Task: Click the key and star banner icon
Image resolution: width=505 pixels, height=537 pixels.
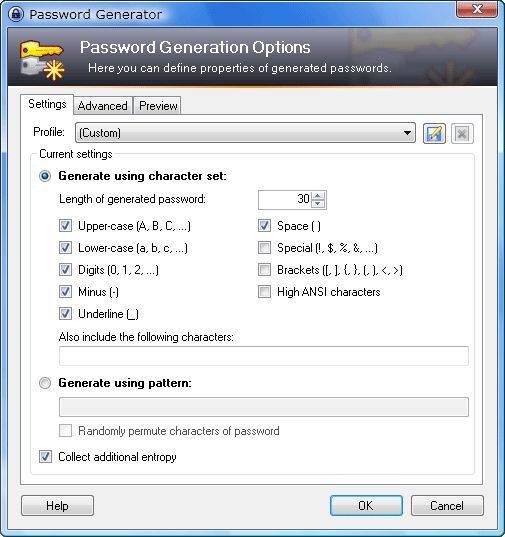Action: click(42, 60)
